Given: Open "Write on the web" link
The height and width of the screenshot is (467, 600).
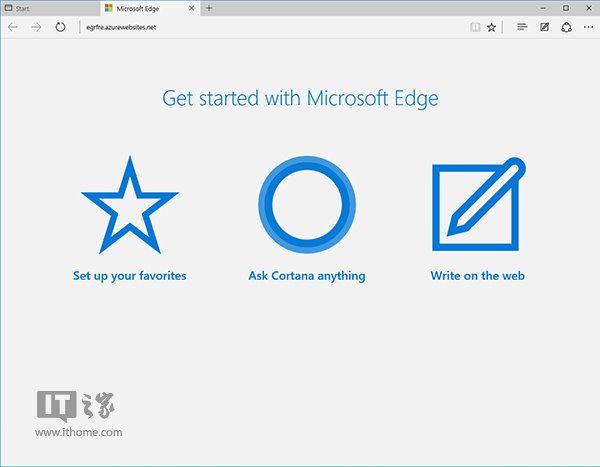Looking at the screenshot, I should tap(477, 275).
